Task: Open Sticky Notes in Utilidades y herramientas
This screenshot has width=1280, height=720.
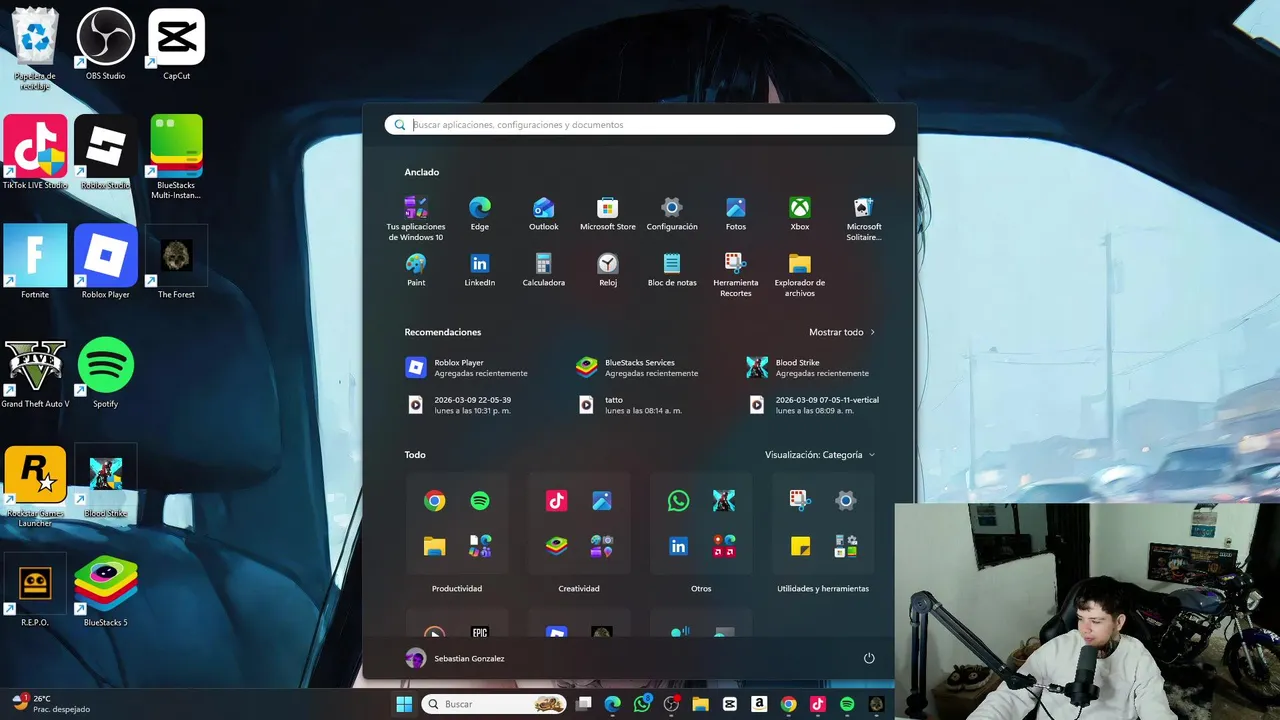Action: pos(800,546)
